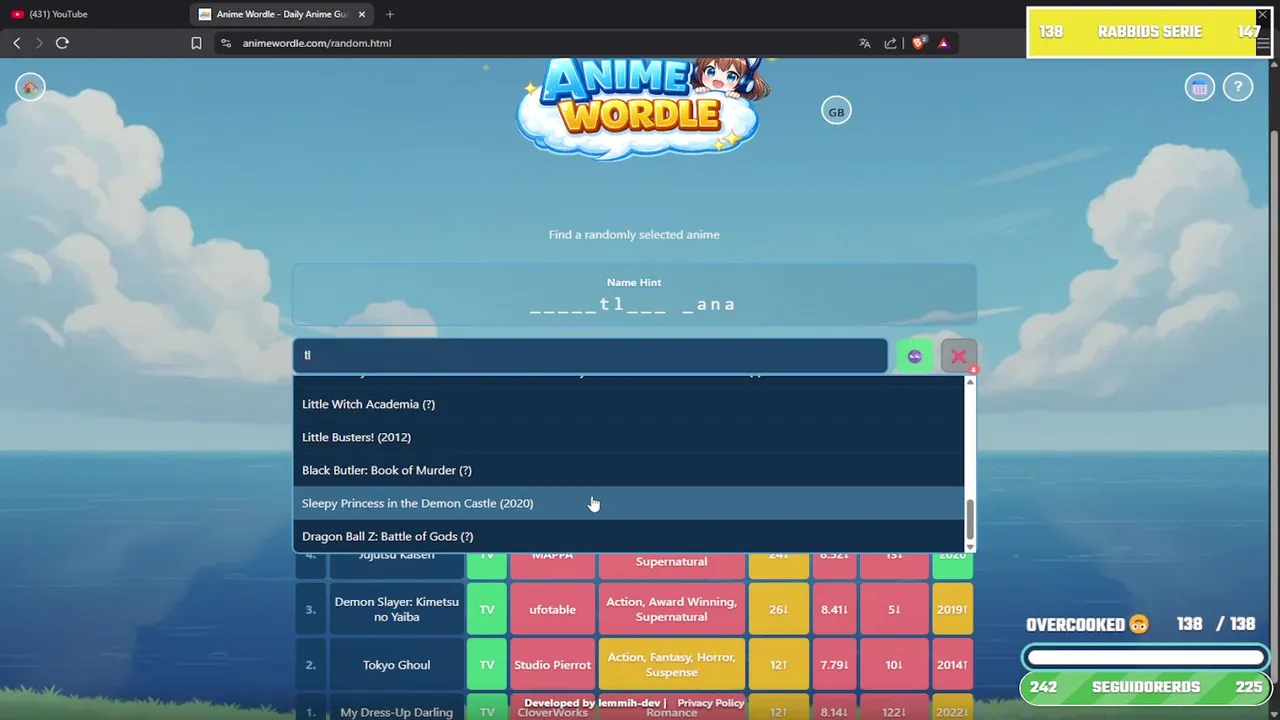Choose Sleepy Princess in the Demon Castle

pyautogui.click(x=628, y=503)
